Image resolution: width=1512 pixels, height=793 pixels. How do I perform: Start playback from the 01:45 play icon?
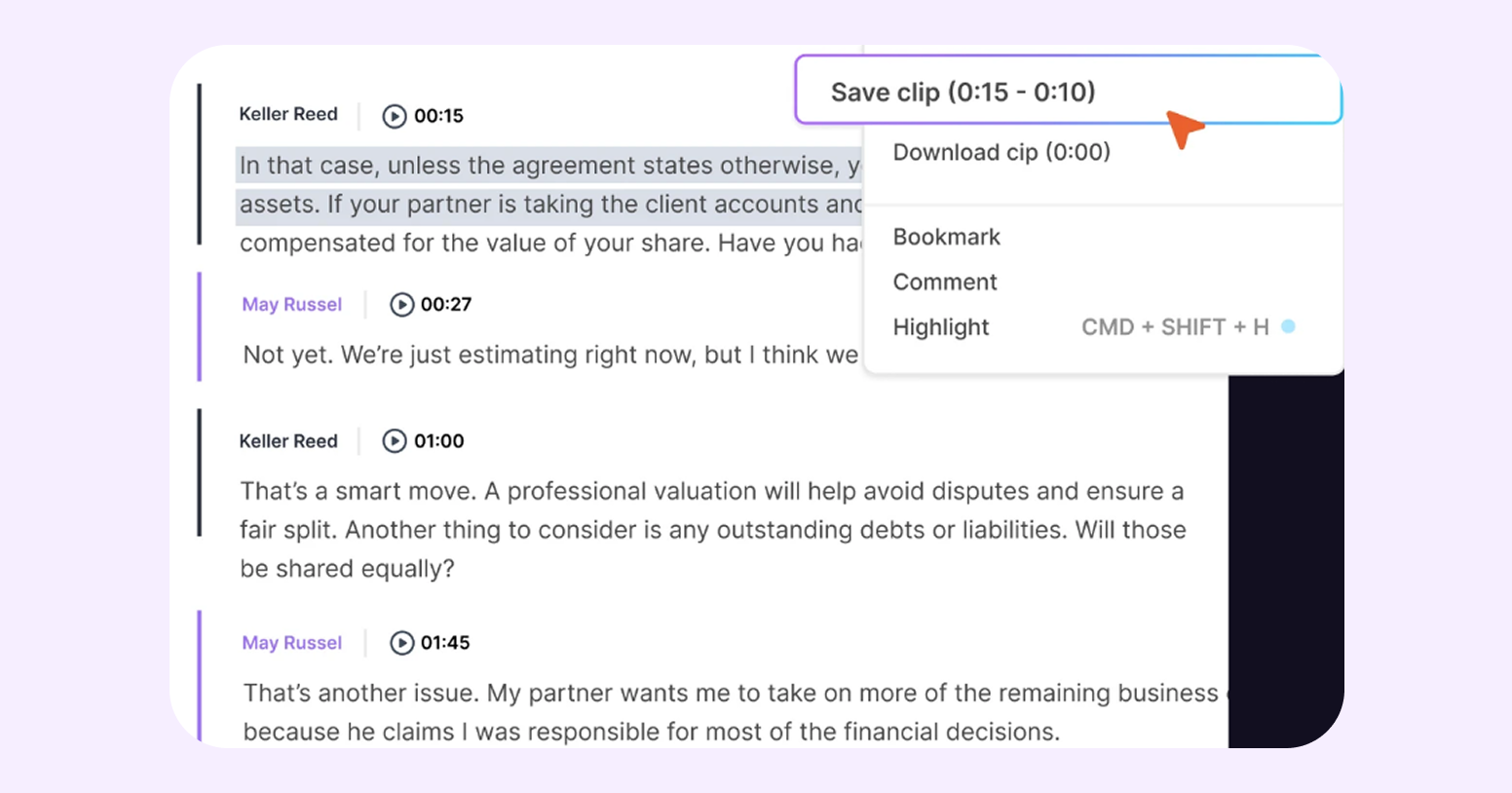pyautogui.click(x=401, y=643)
